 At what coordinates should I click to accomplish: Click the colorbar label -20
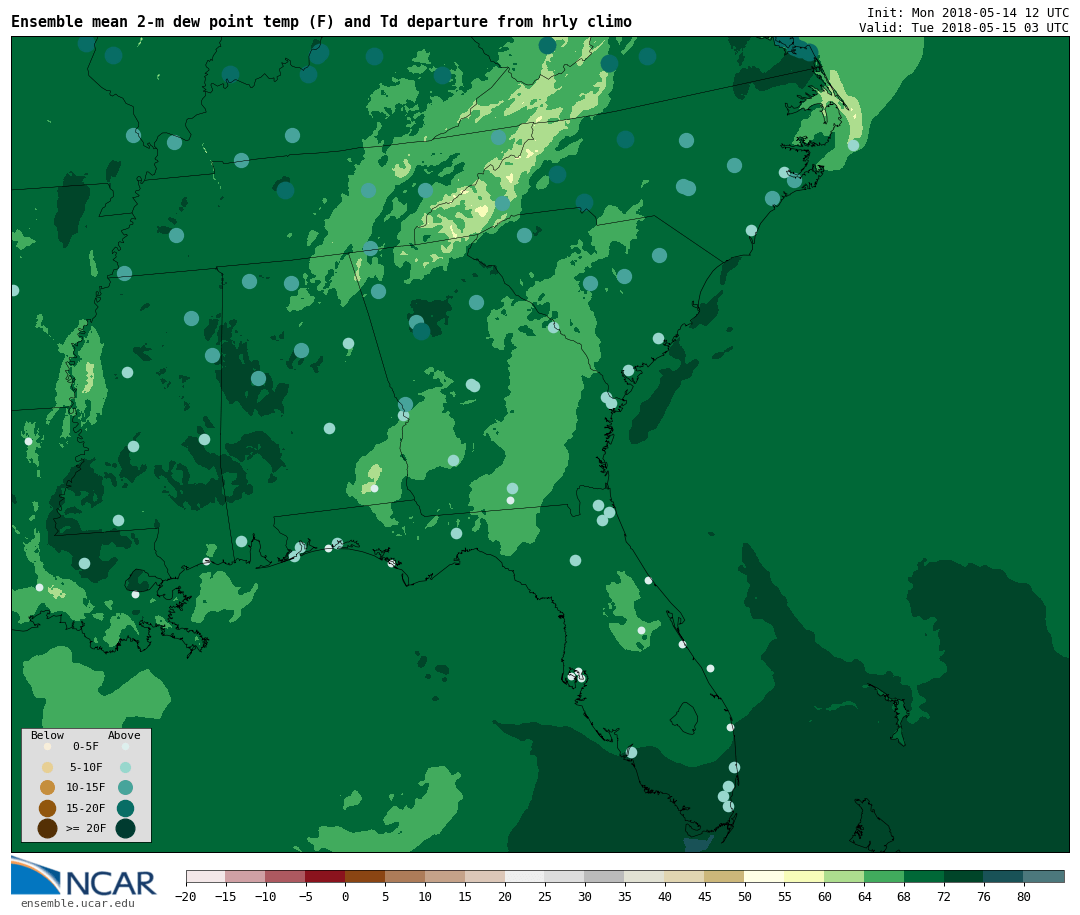(x=185, y=896)
